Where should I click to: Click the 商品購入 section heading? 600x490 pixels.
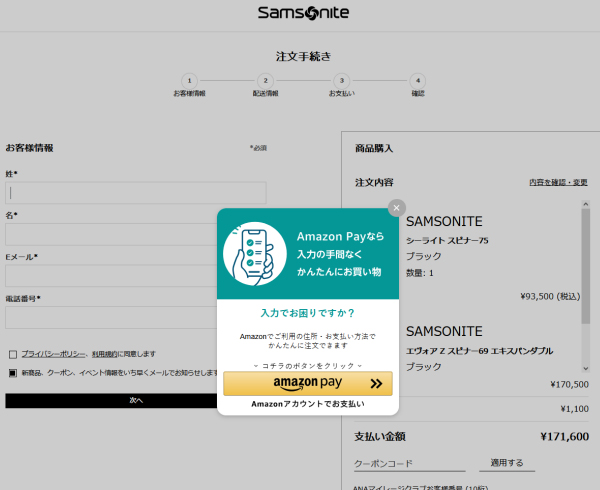pos(374,148)
